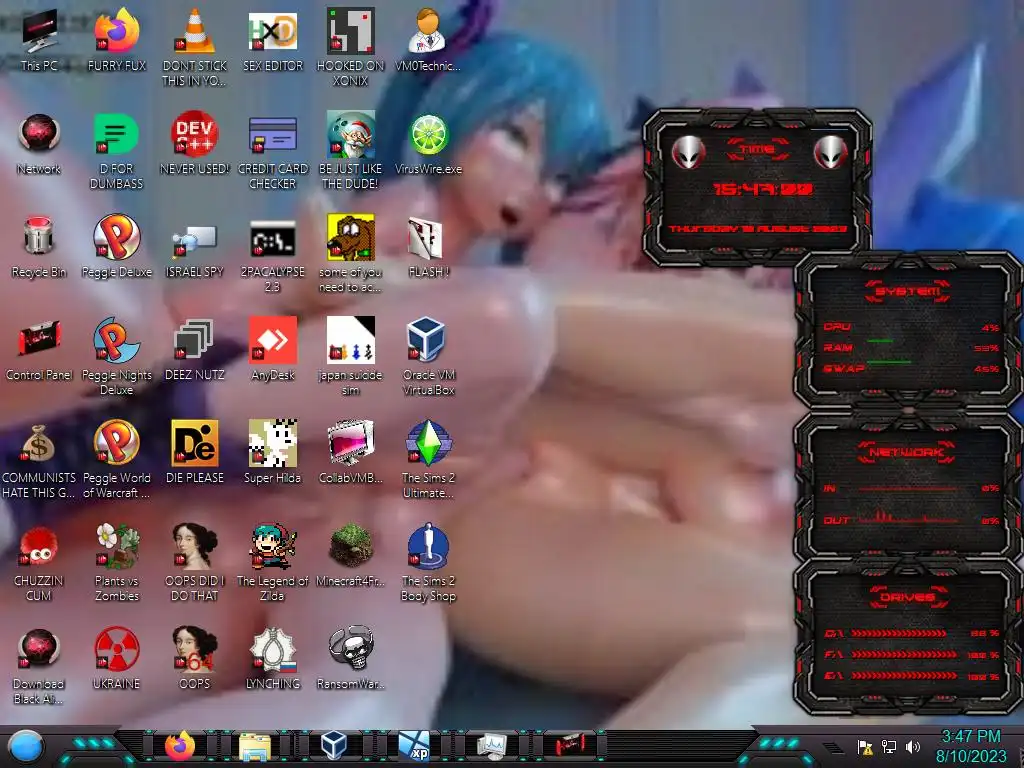Open the red control panel taskbar icon
This screenshot has width=1024, height=768.
[x=569, y=744]
